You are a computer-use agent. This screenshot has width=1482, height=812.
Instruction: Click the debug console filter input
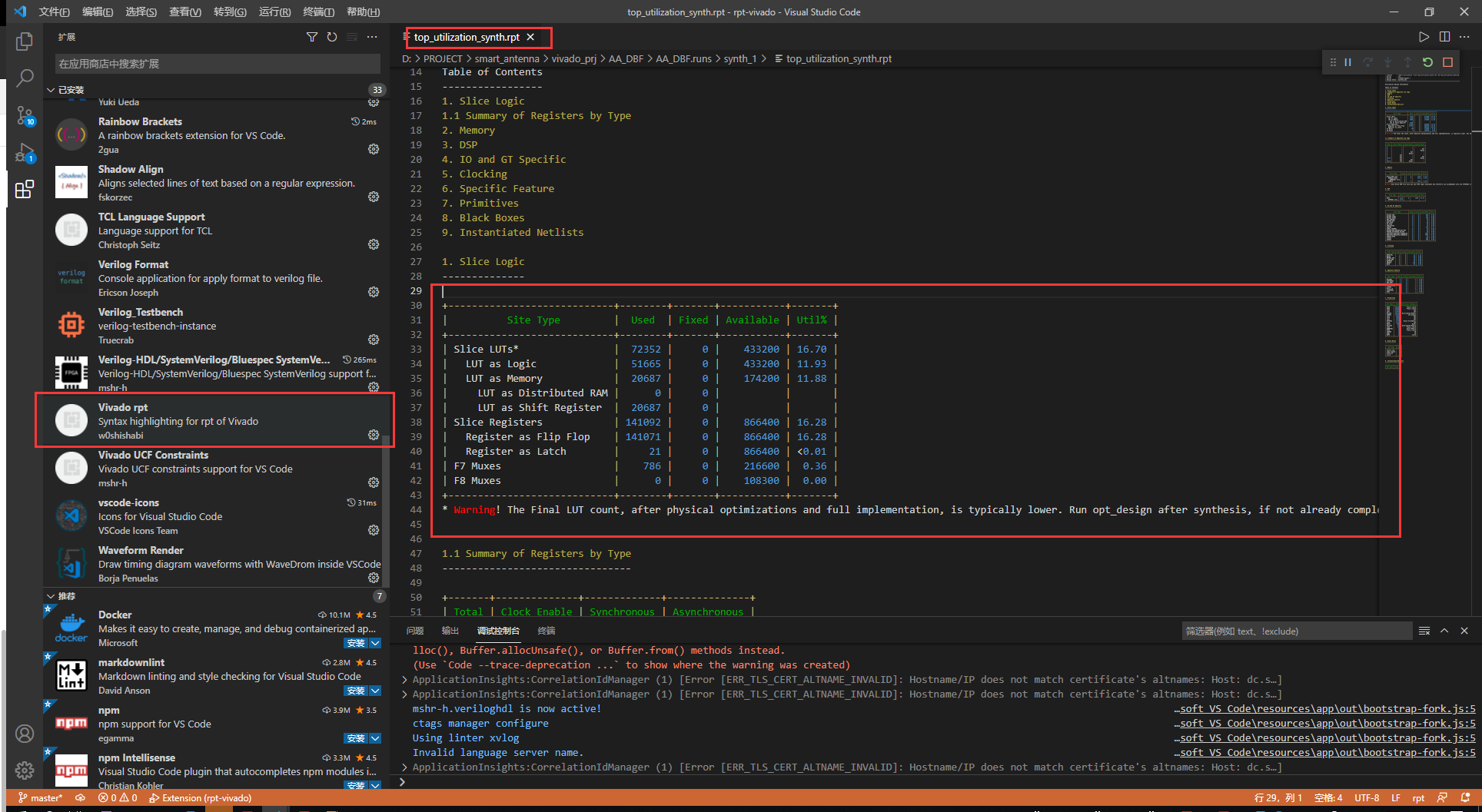click(x=1296, y=631)
